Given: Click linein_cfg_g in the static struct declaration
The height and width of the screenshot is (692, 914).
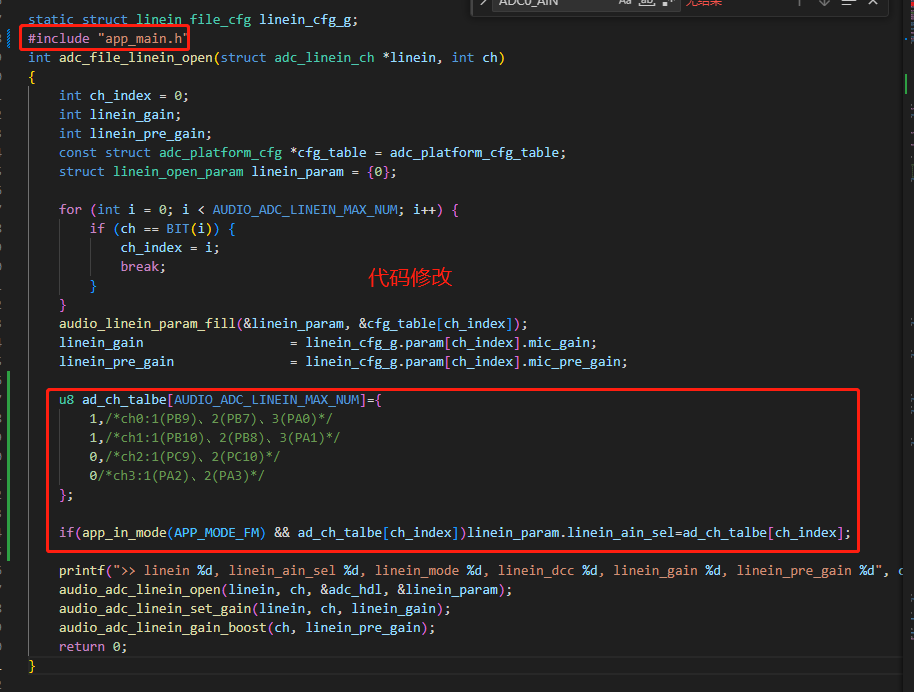Looking at the screenshot, I should click(305, 20).
